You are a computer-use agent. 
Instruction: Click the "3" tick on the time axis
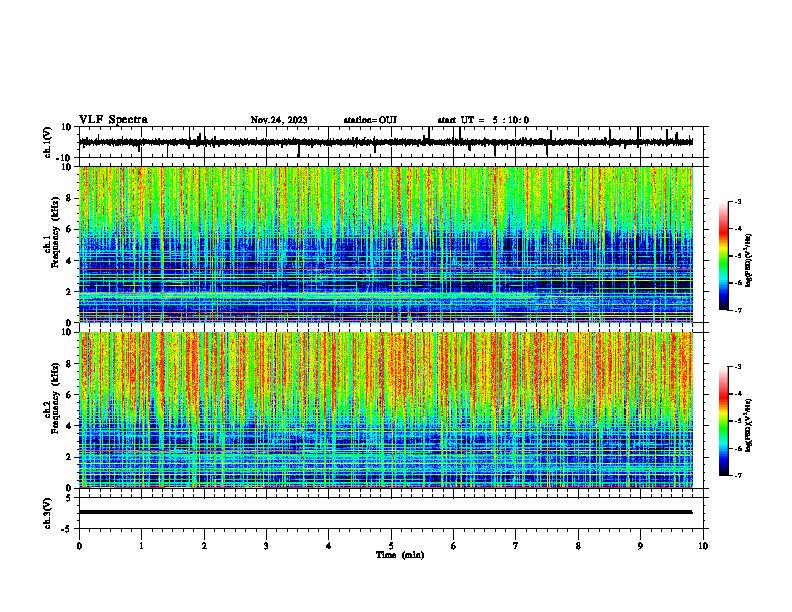266,546
